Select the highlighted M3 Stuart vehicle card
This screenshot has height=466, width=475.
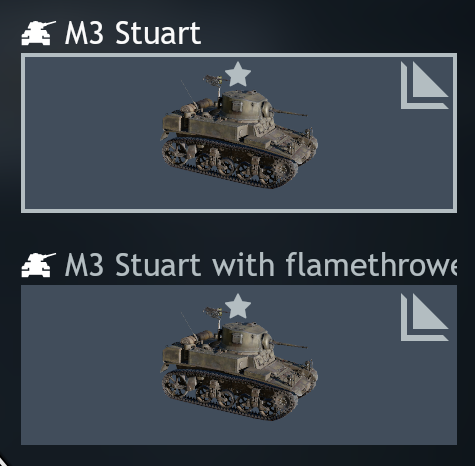pyautogui.click(x=239, y=133)
